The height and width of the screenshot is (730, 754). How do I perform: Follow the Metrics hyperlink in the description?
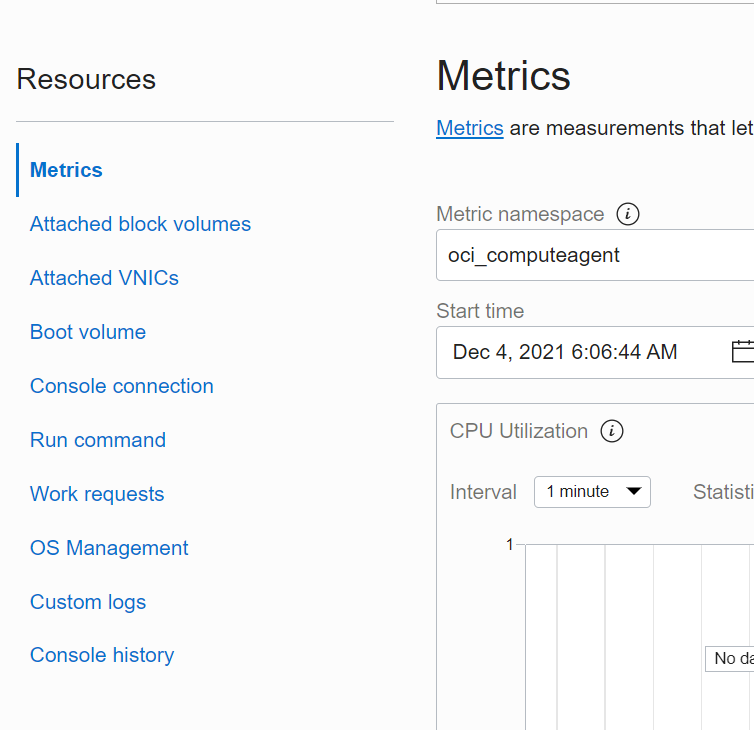tap(469, 128)
